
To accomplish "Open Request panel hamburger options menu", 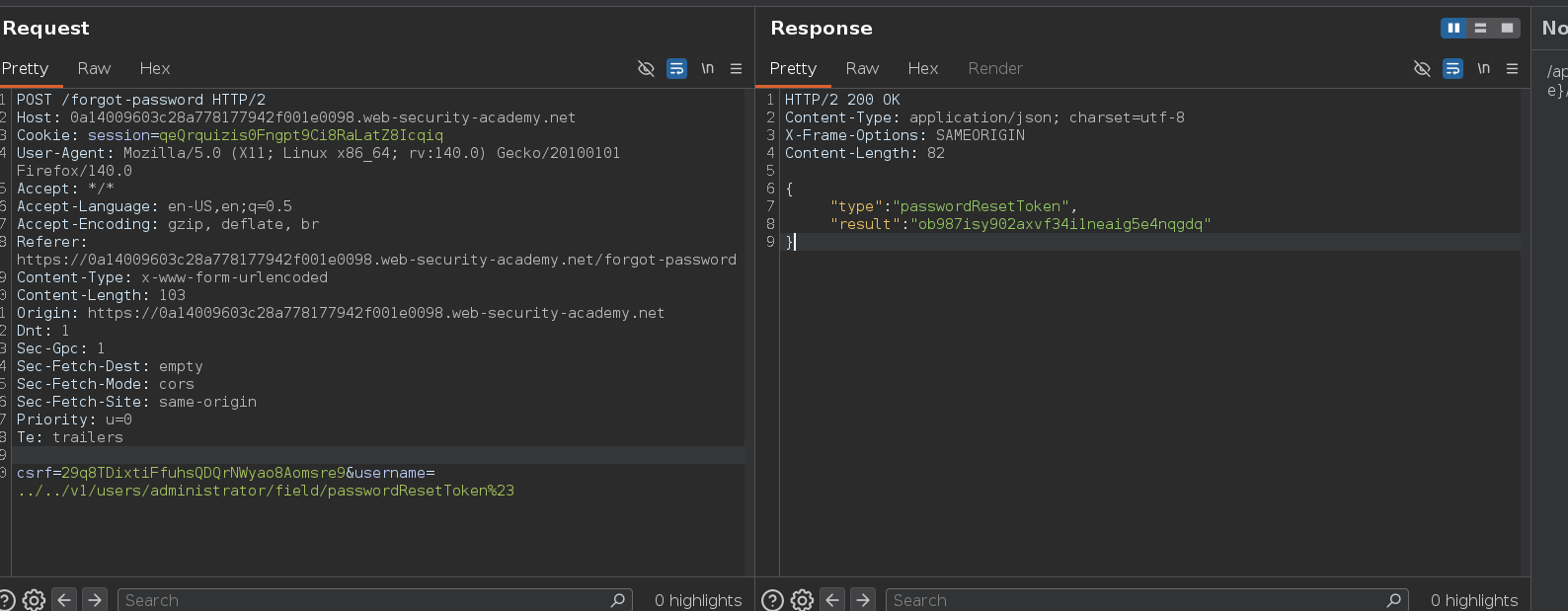I will 736,68.
